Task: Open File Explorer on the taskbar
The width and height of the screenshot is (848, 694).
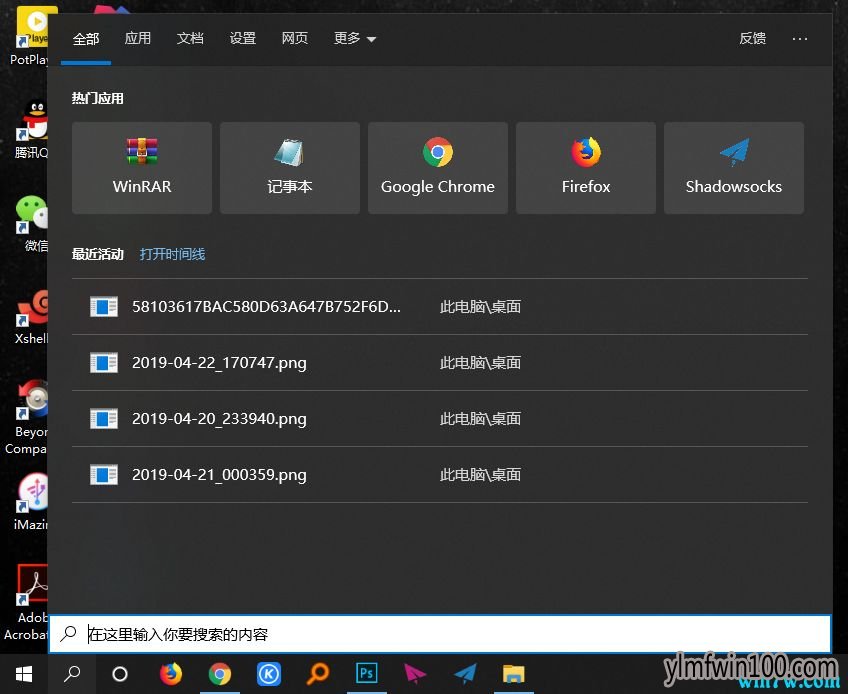Action: [514, 674]
